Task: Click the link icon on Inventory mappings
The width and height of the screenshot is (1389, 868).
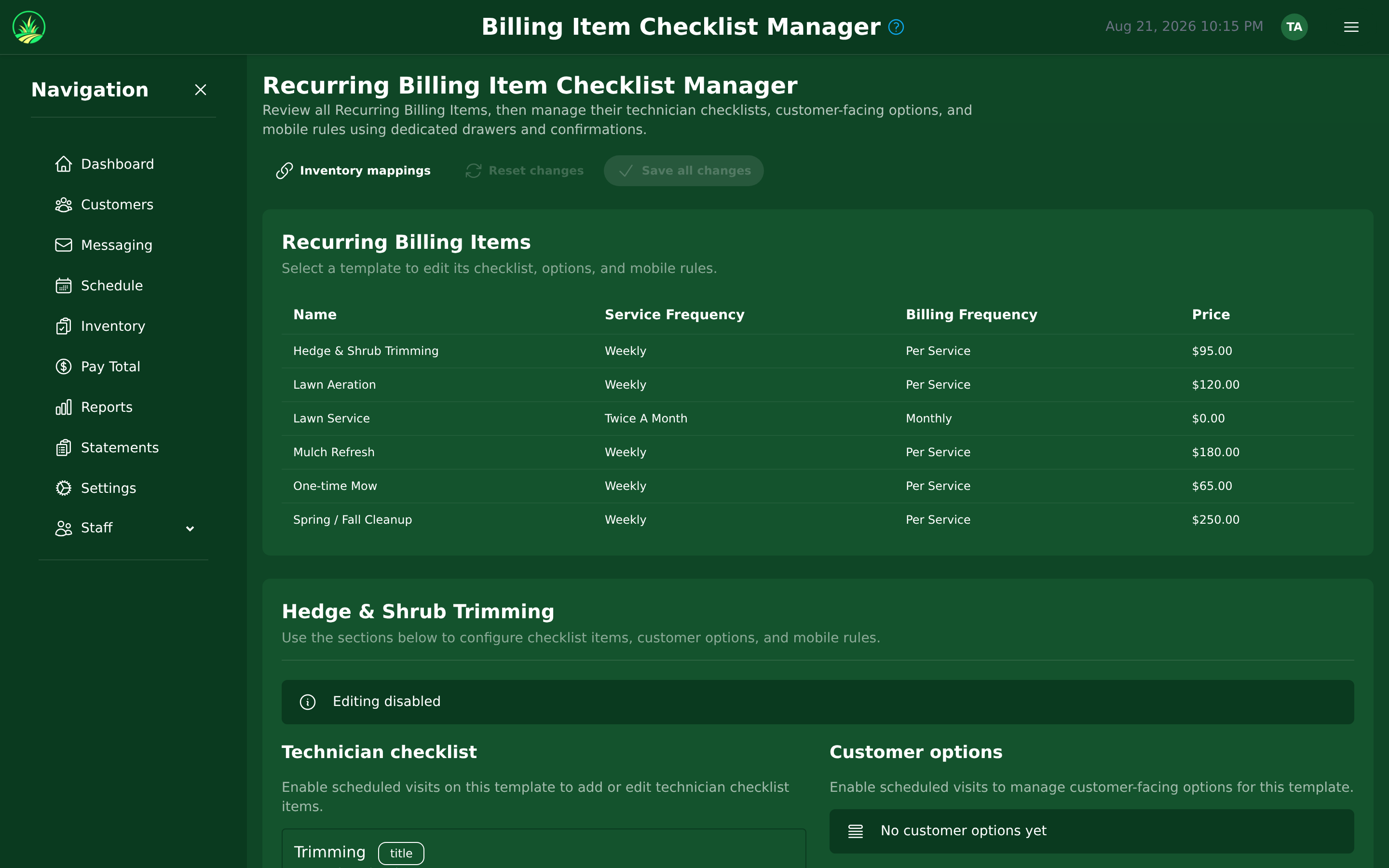Action: click(x=284, y=171)
